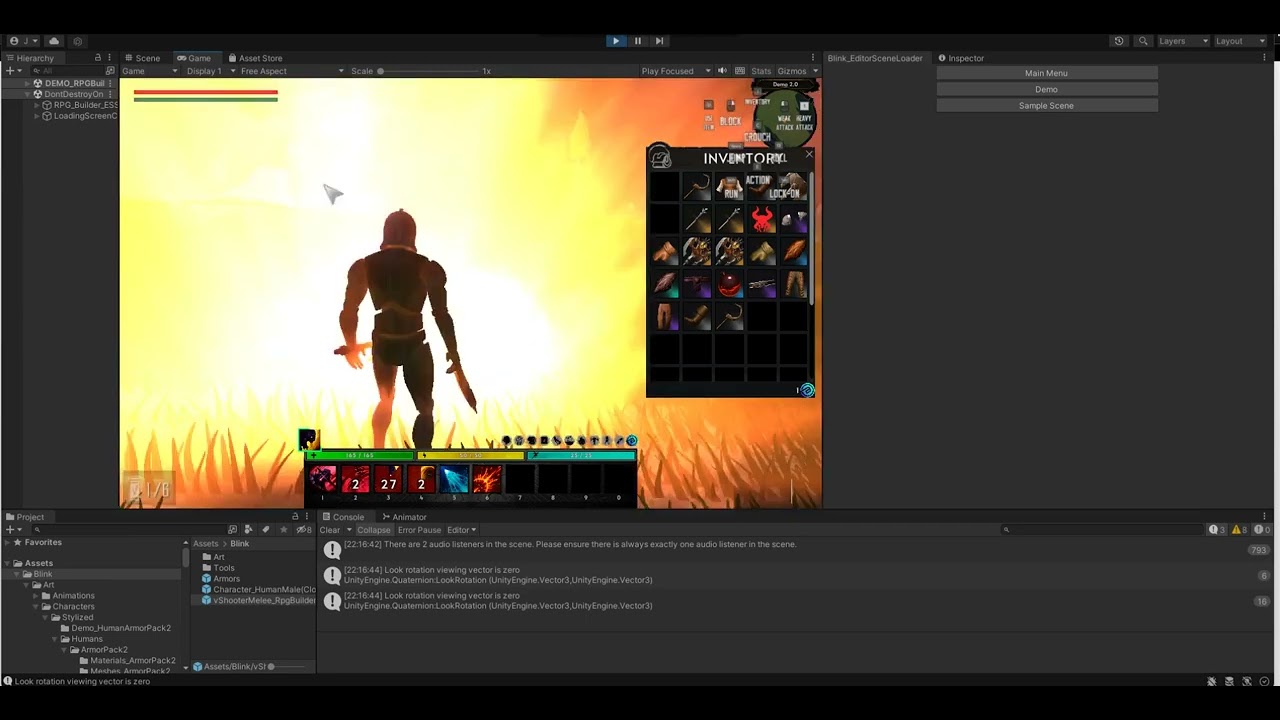The image size is (1280, 720).
Task: Advance one frame with the Step button
Action: click(x=659, y=41)
